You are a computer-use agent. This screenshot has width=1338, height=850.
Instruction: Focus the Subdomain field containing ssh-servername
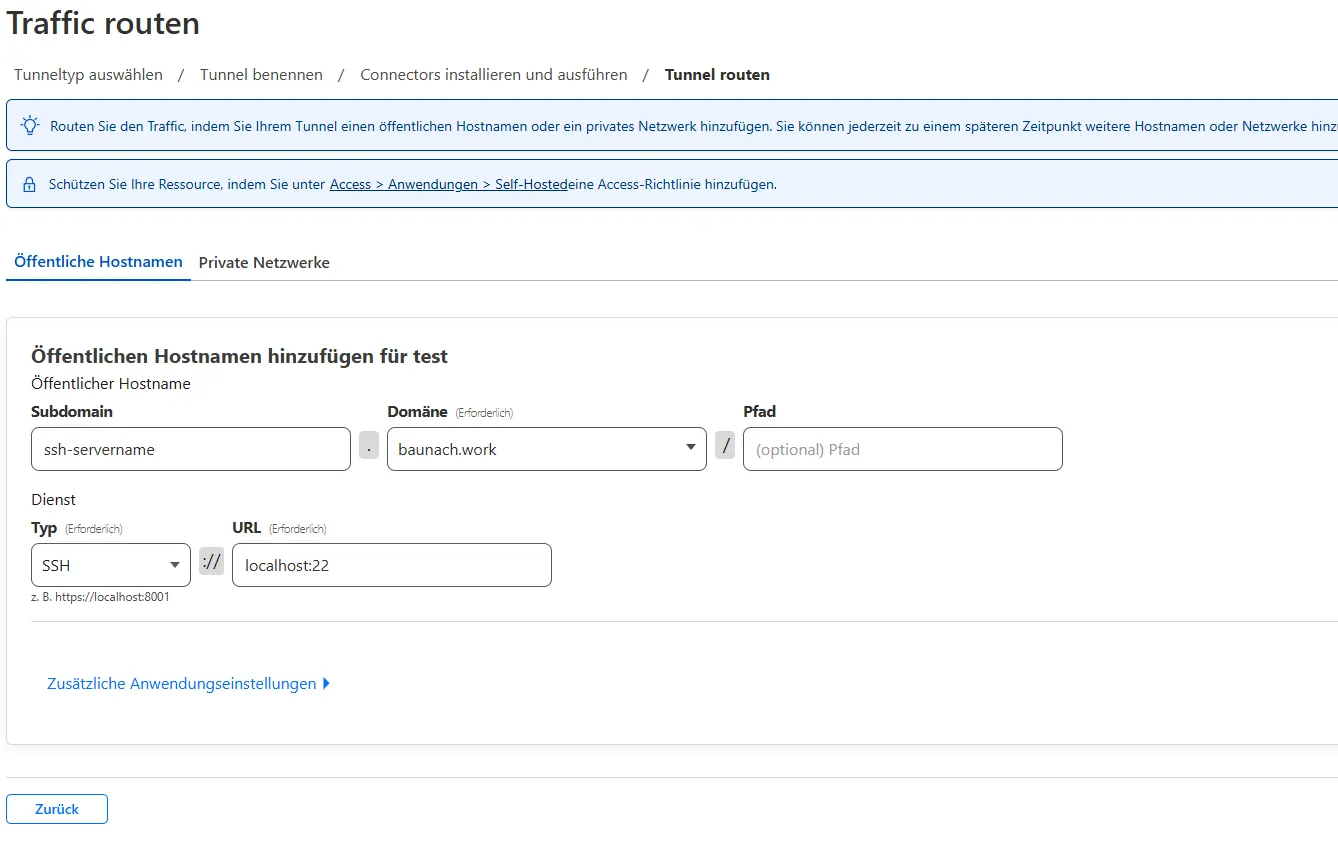190,450
